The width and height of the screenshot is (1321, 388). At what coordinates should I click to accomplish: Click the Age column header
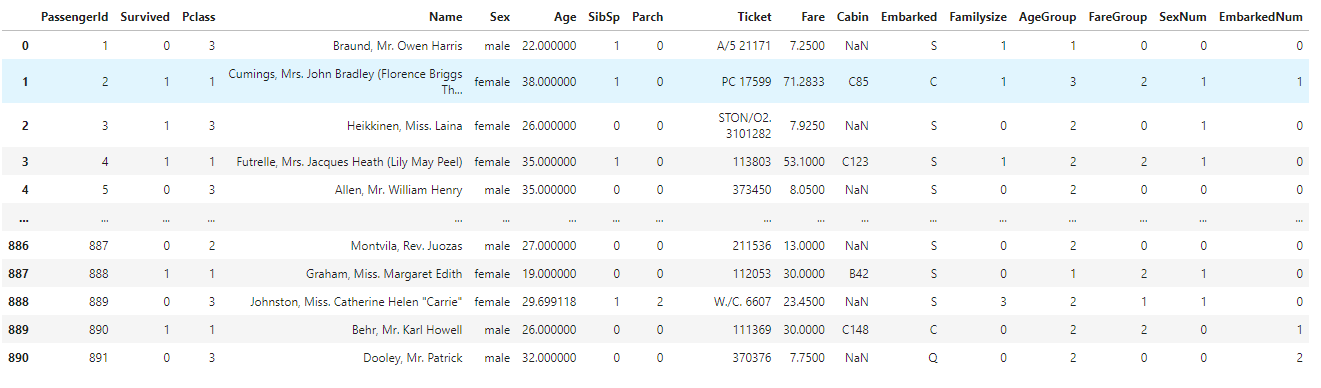(x=564, y=17)
